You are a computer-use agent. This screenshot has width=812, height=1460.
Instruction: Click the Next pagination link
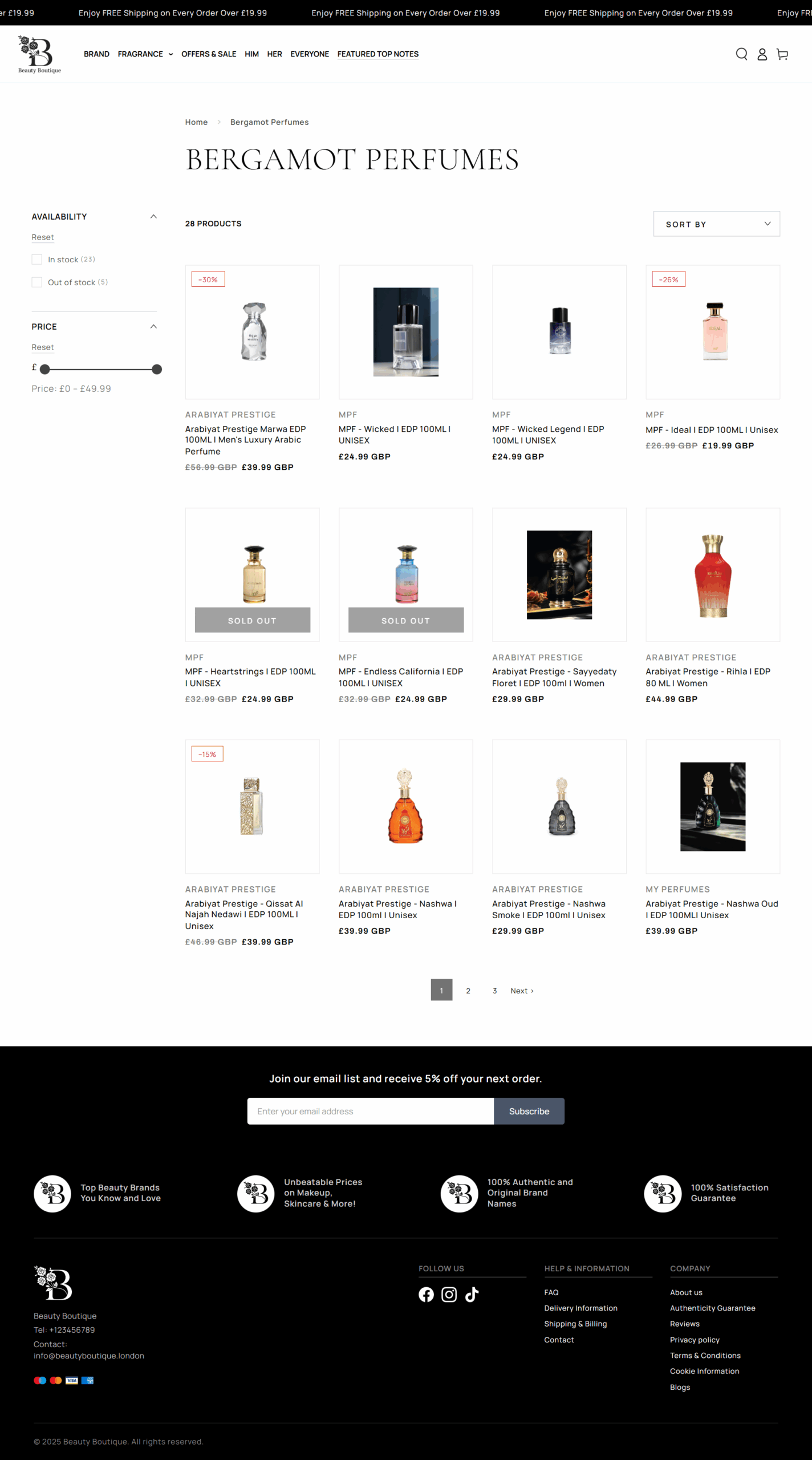coord(522,991)
